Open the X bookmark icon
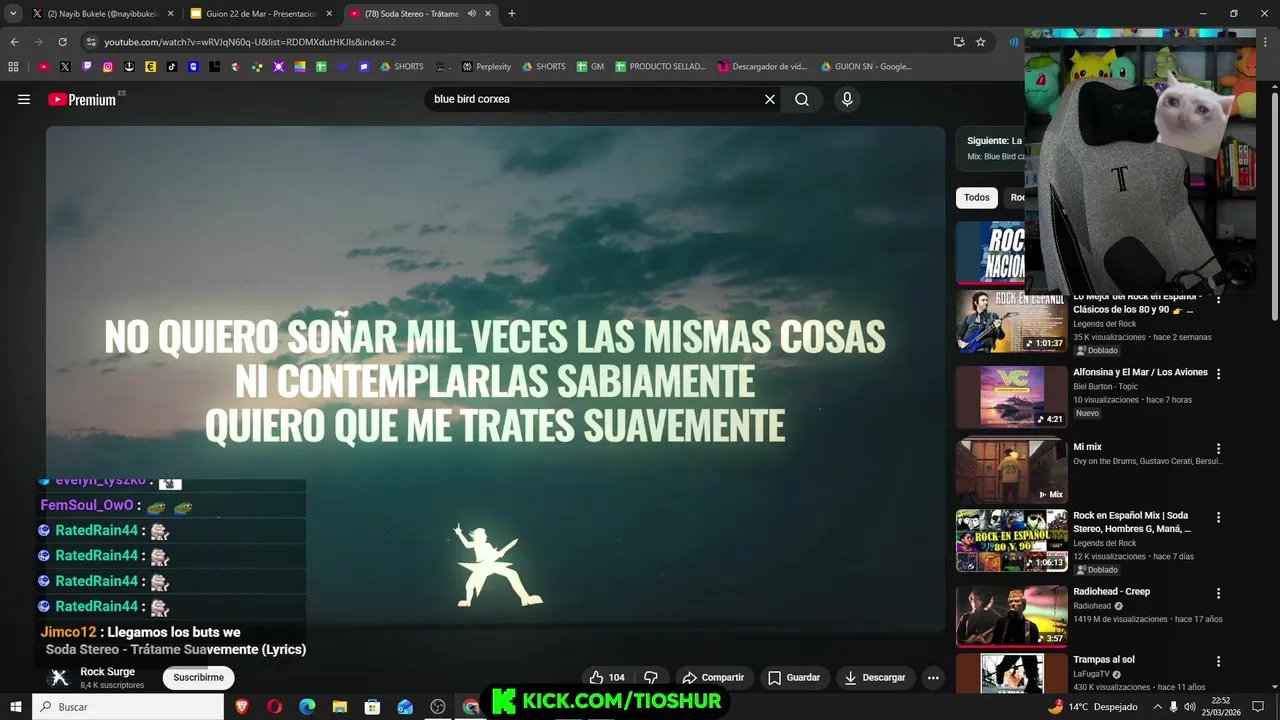This screenshot has width=1280, height=720. click(65, 67)
